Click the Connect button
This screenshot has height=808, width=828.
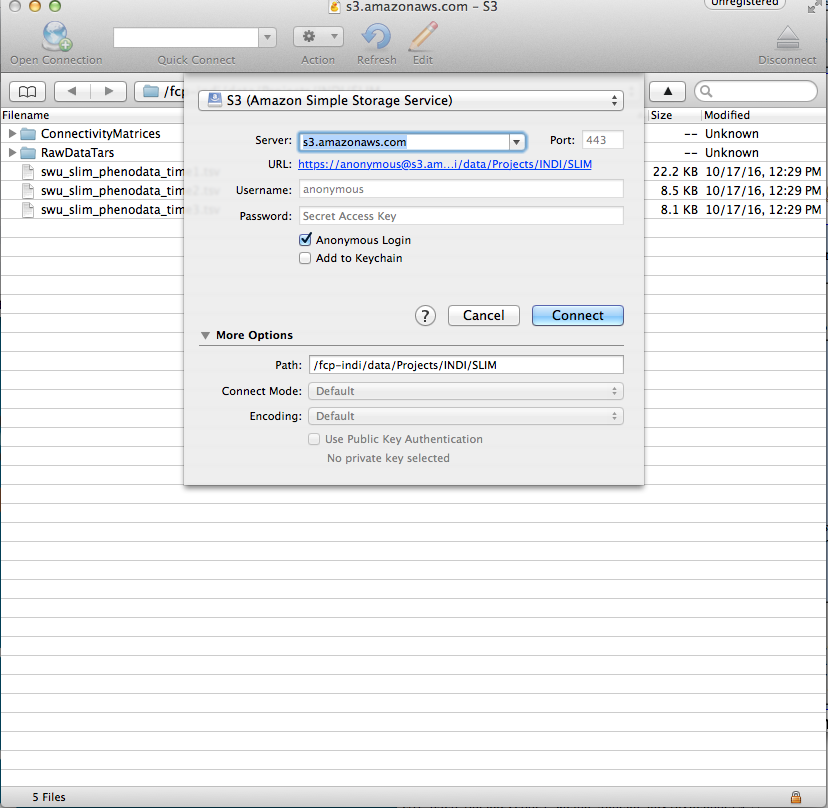pyautogui.click(x=578, y=316)
